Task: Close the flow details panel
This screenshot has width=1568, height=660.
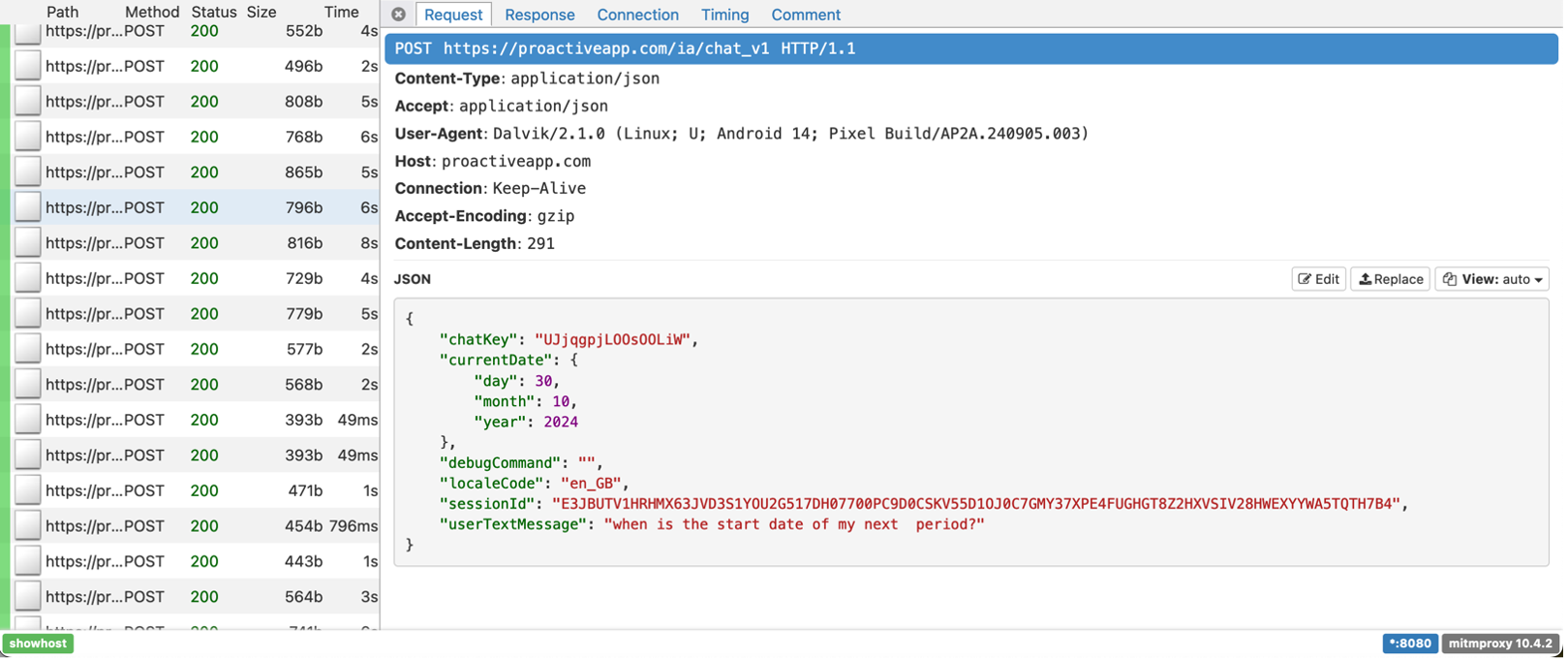Action: point(398,15)
